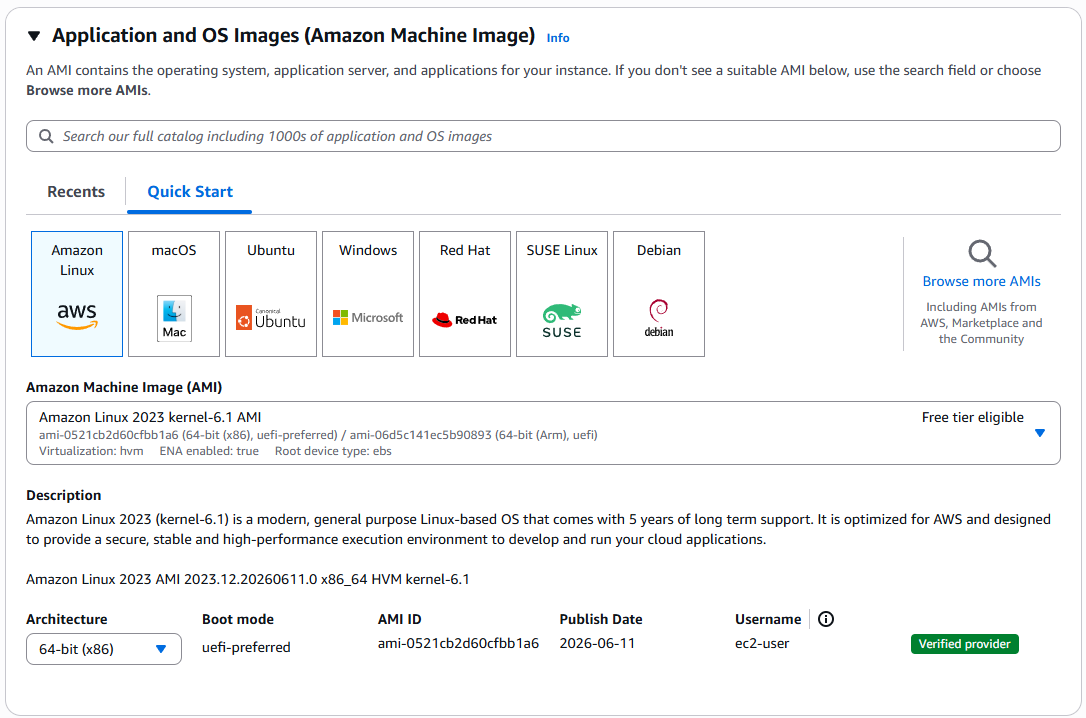
Task: Choose the macOS Mac tile
Action: click(174, 294)
